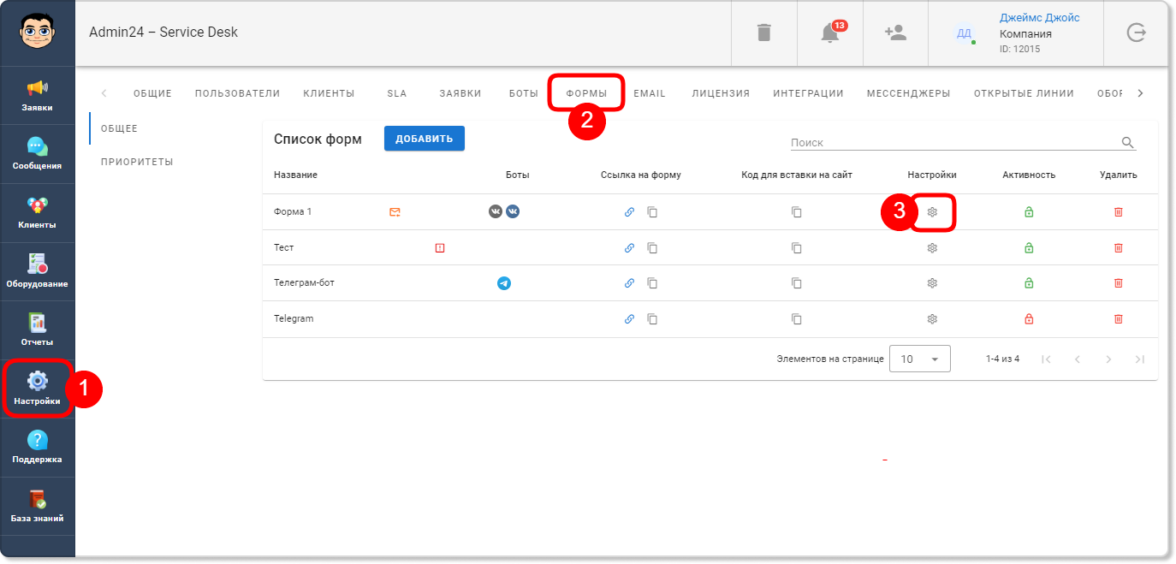
Task: Open notifications bell with 13 badge
Action: [x=830, y=33]
